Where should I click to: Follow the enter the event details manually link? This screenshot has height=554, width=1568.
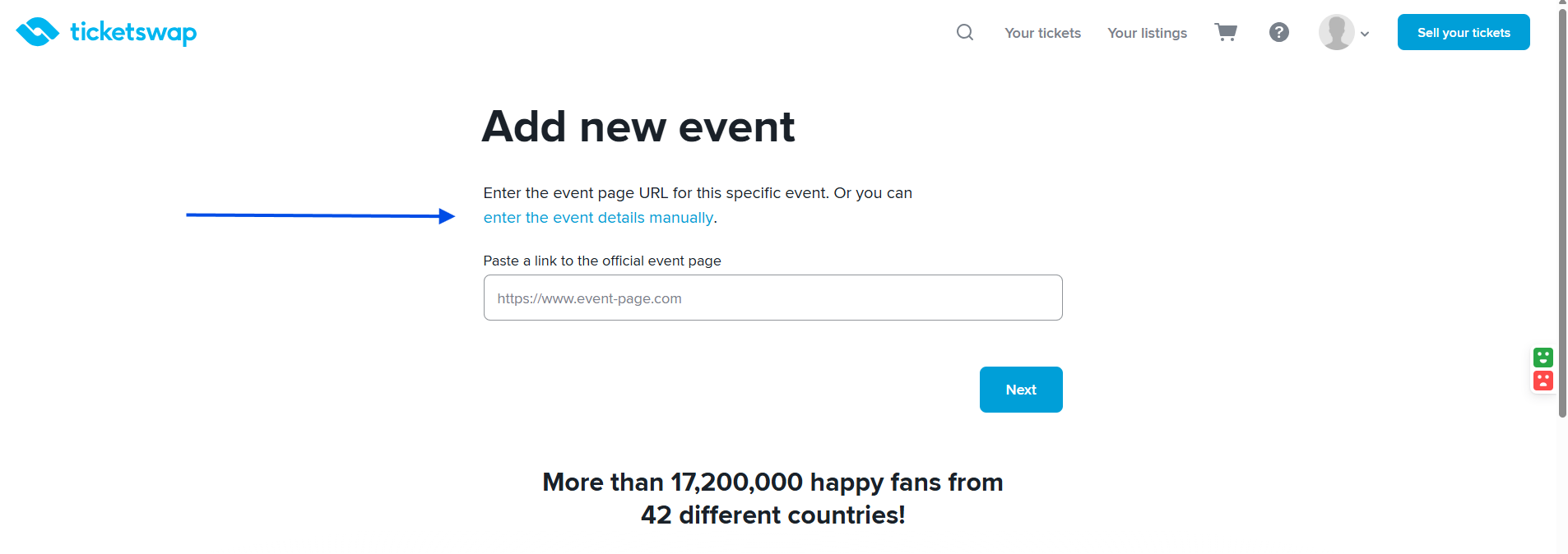point(598,218)
